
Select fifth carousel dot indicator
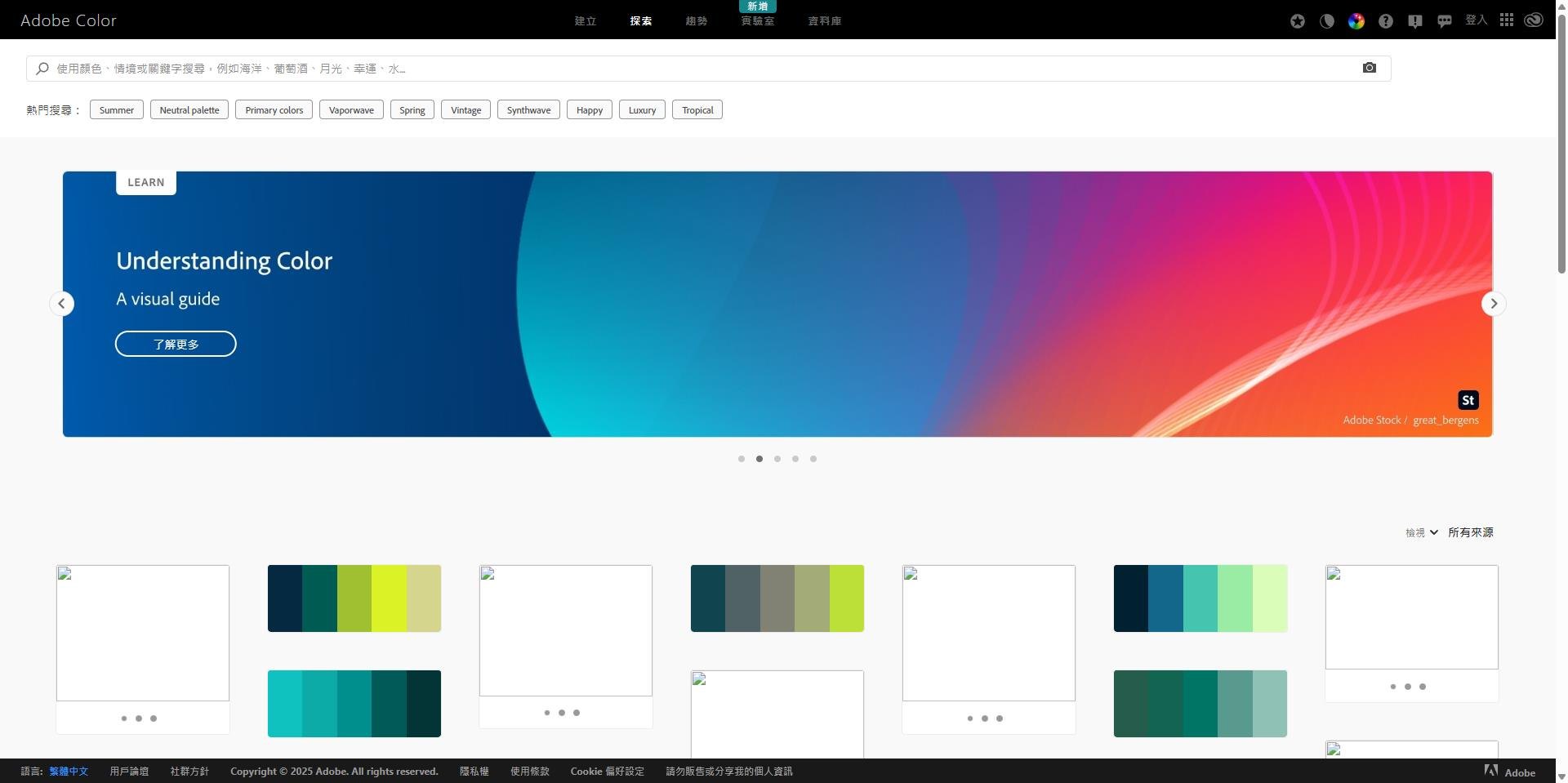(813, 459)
